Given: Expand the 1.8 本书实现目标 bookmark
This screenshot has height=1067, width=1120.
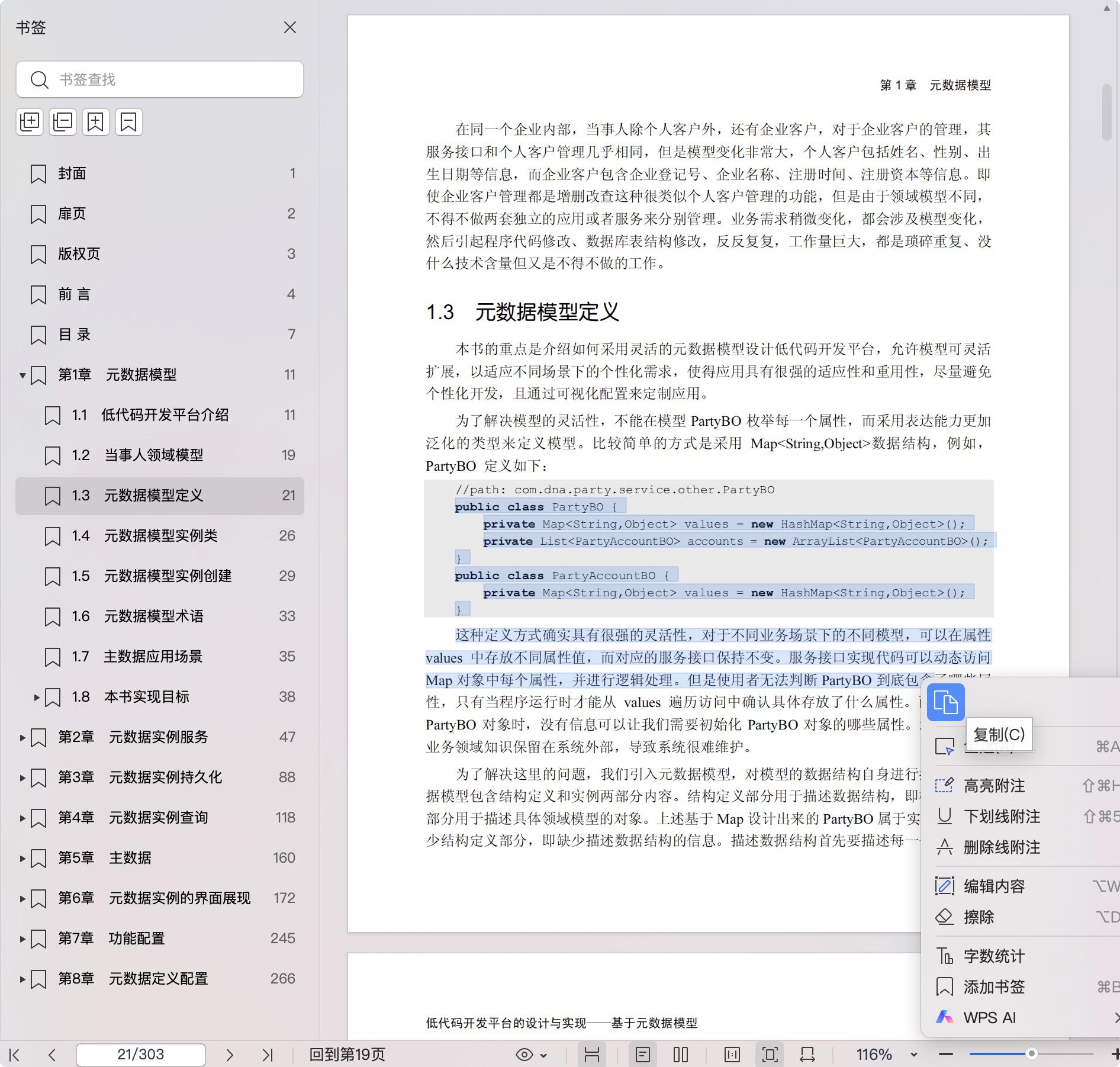Looking at the screenshot, I should [37, 697].
